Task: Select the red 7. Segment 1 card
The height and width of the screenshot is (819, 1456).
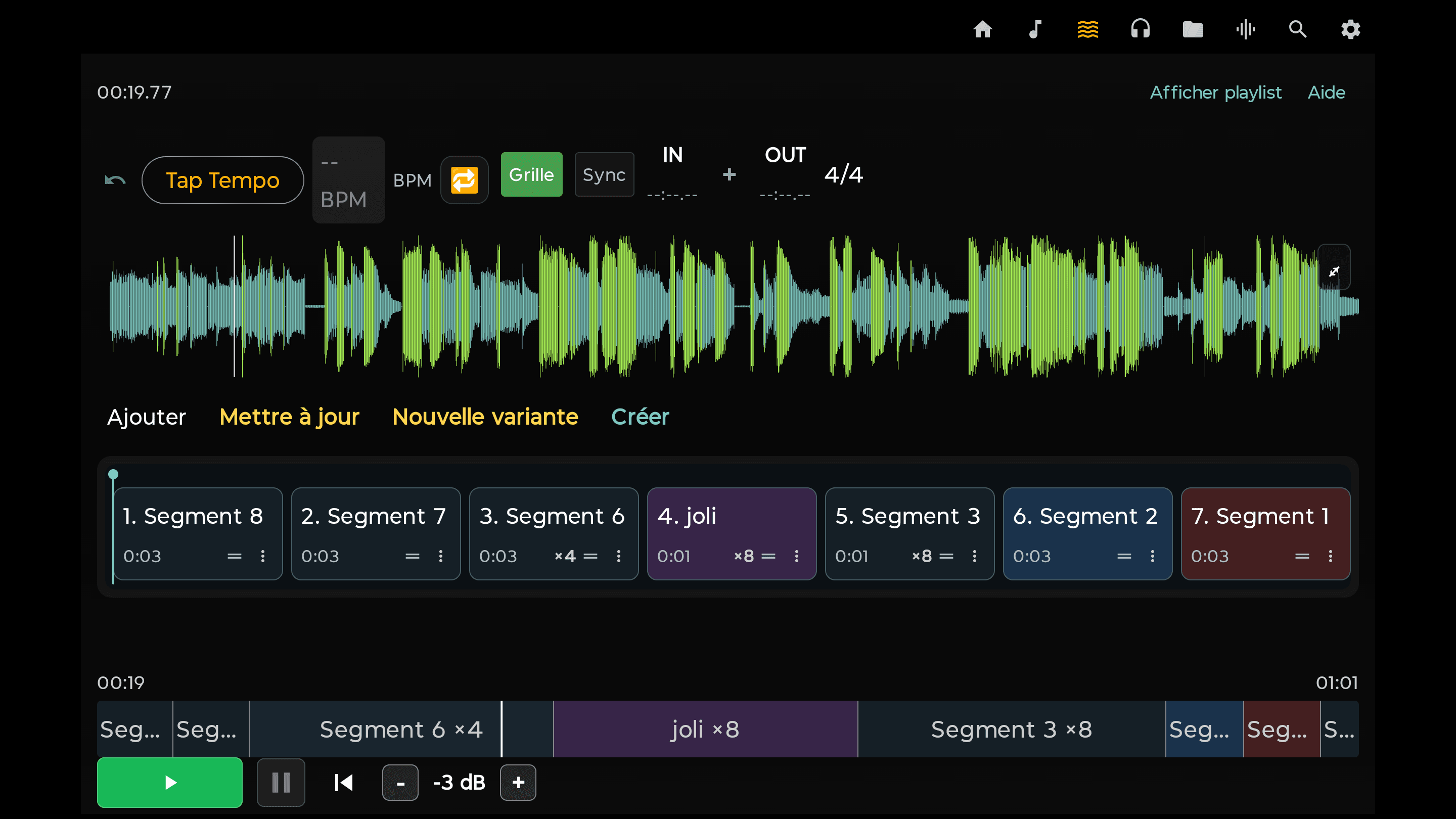Action: (x=1265, y=533)
